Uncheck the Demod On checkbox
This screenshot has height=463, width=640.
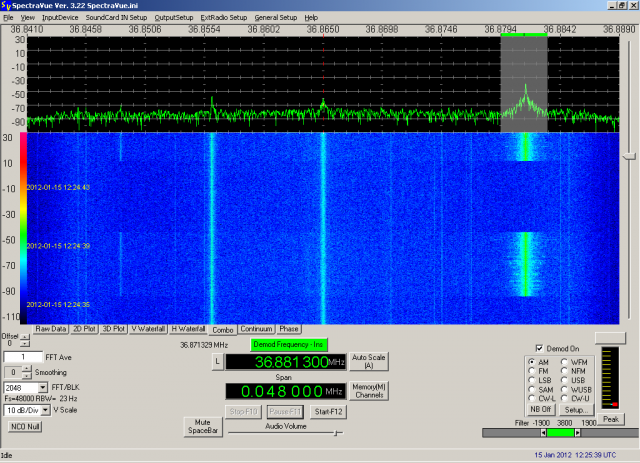tap(540, 347)
